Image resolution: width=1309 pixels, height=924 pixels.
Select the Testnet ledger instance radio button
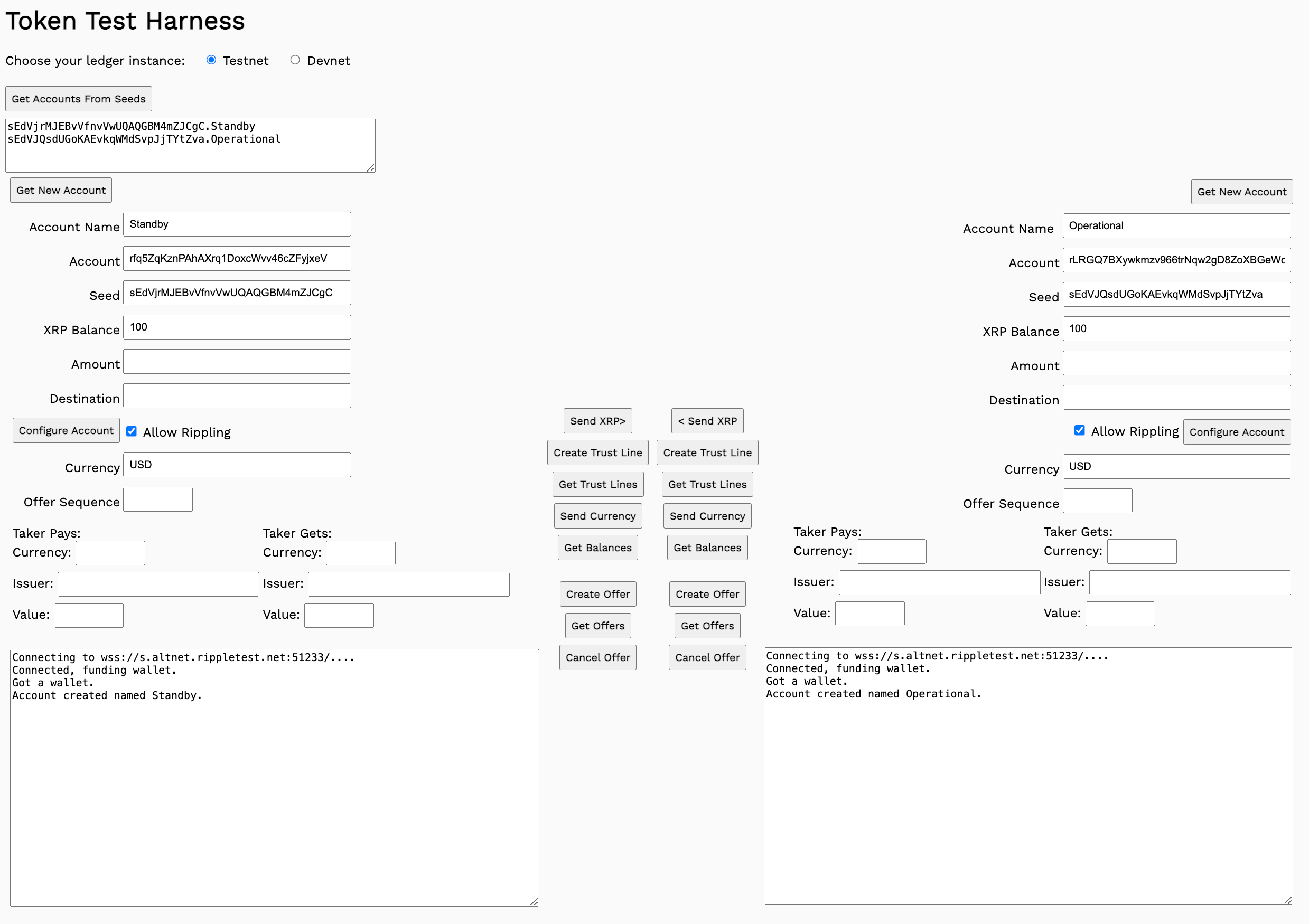[211, 59]
